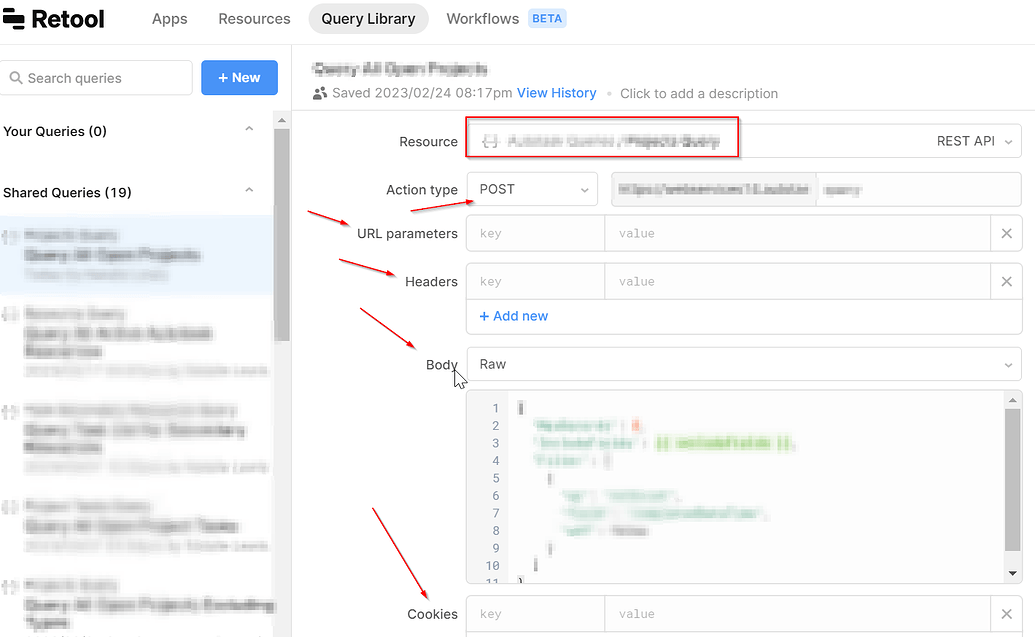Viewport: 1035px width, 637px height.
Task: Click the URL parameters key field
Action: (535, 233)
